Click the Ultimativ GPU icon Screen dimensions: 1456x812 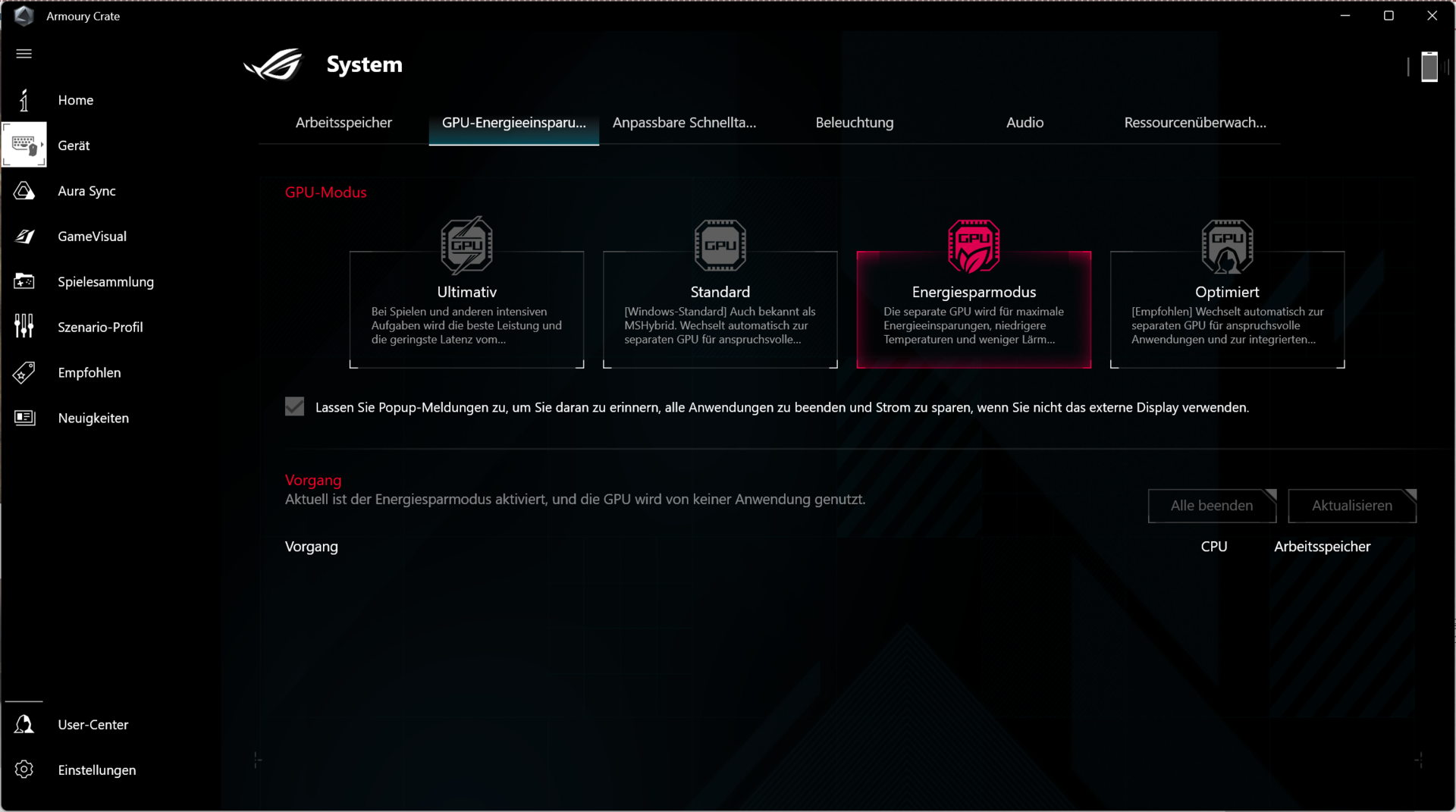tap(467, 245)
